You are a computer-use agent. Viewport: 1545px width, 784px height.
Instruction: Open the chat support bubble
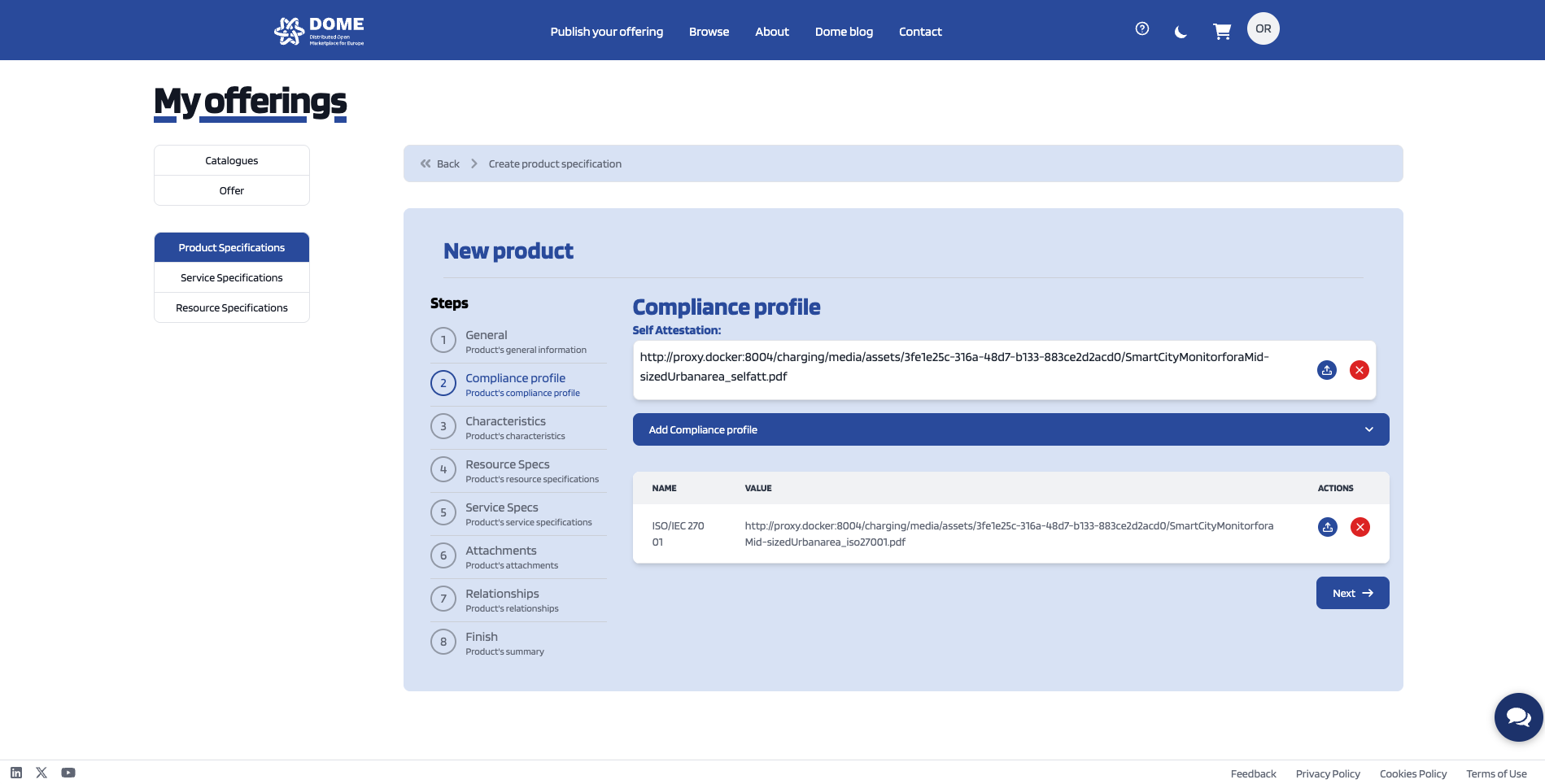tap(1517, 716)
